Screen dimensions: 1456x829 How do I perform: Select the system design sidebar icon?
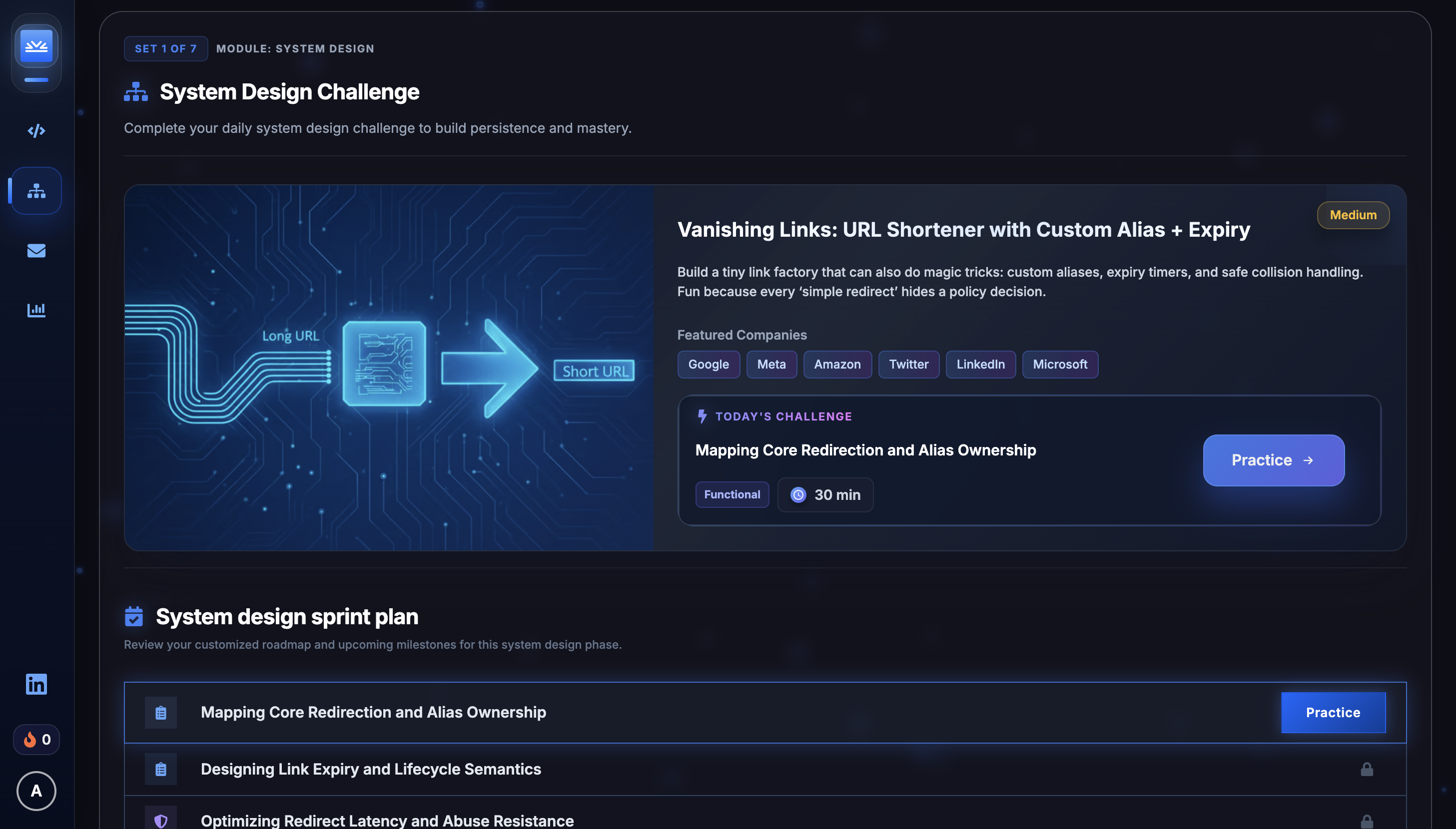tap(36, 191)
